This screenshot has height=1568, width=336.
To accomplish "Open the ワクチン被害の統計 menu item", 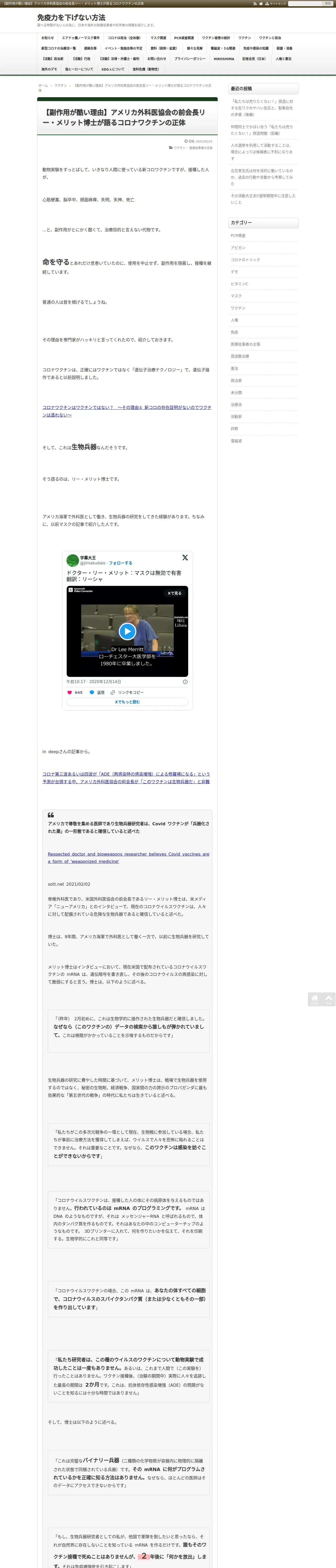I will click(216, 38).
